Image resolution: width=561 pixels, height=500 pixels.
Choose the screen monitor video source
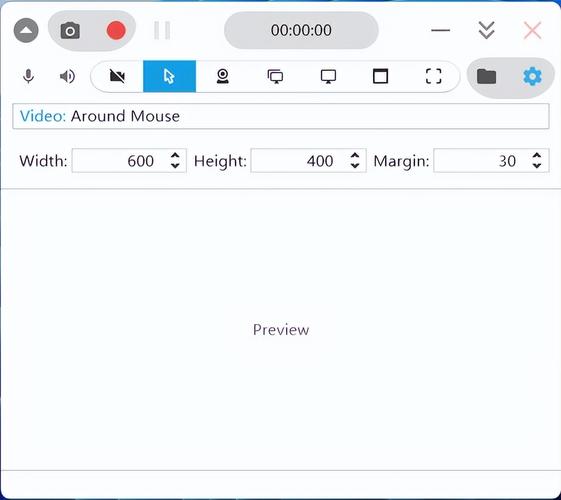pos(328,76)
